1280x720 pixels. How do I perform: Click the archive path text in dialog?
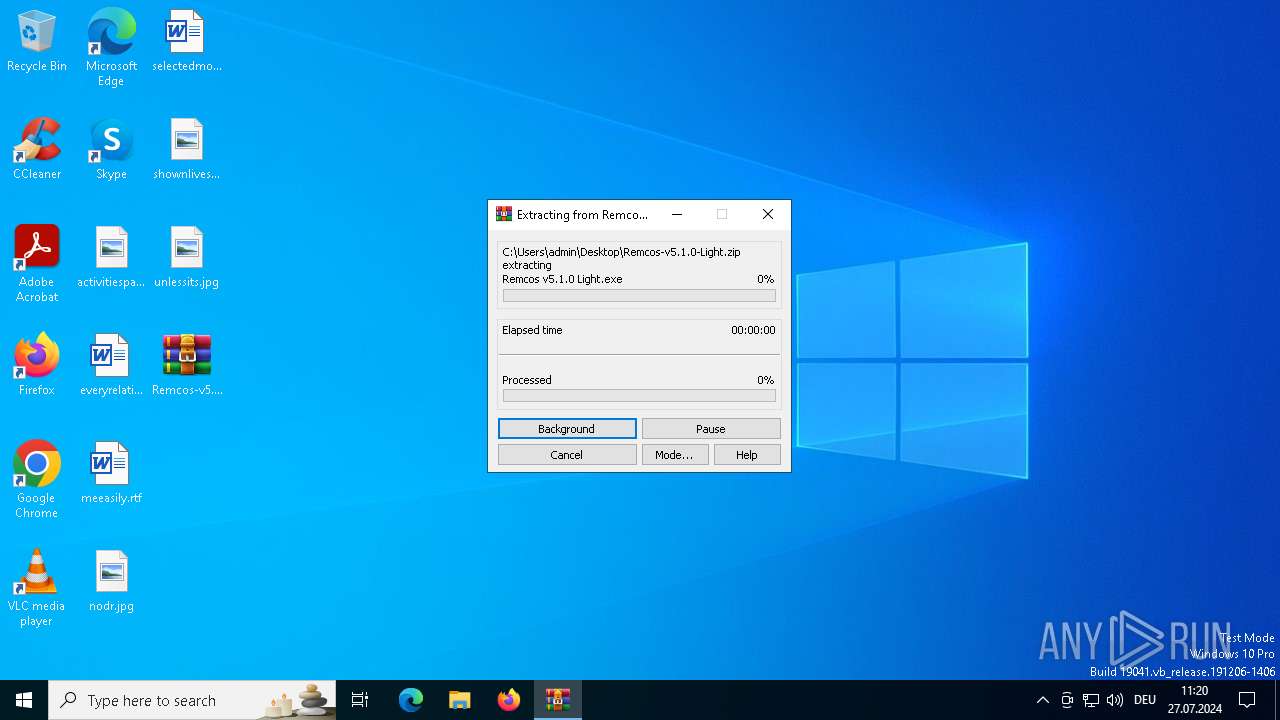[621, 252]
